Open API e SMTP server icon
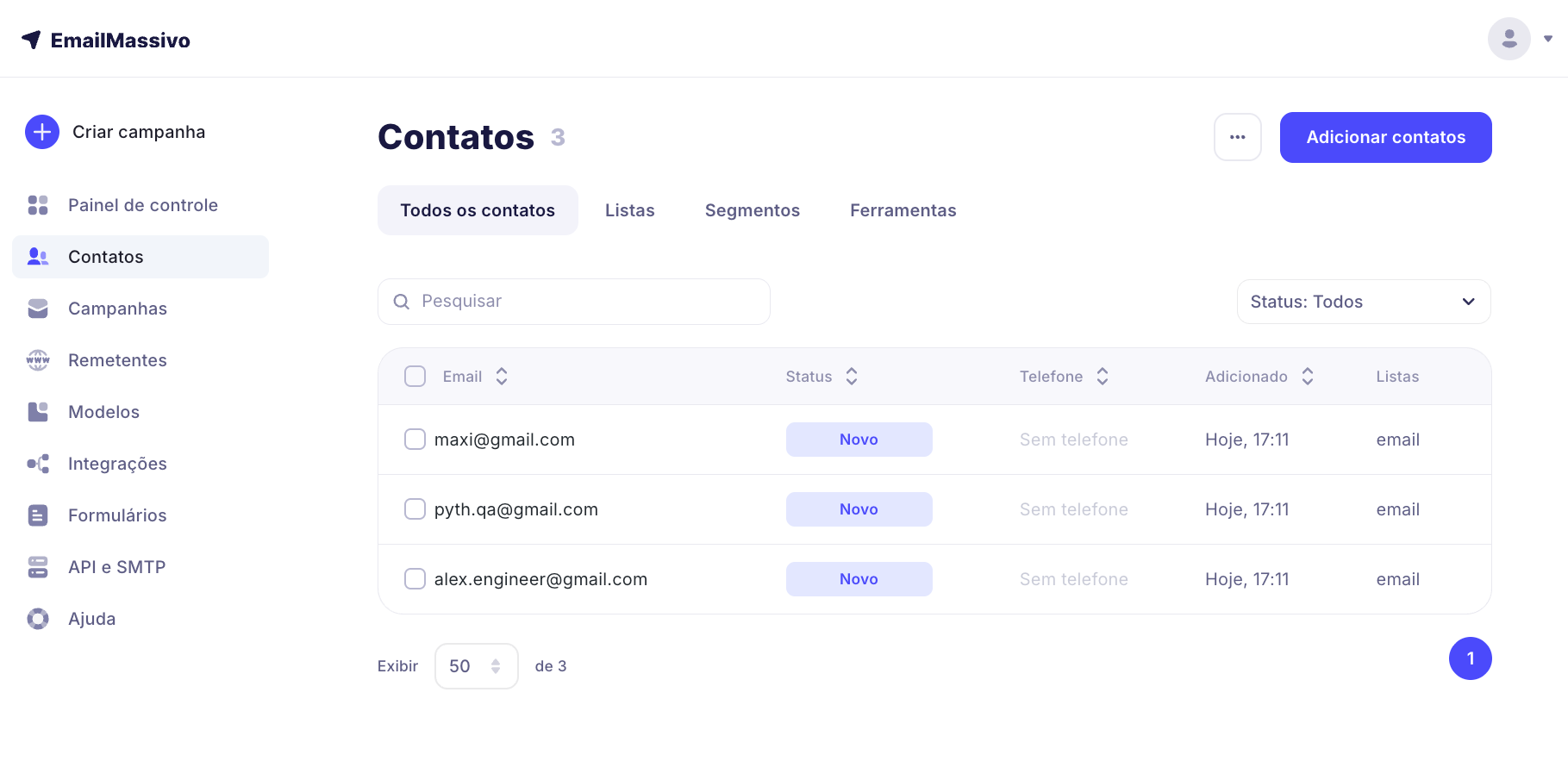Viewport: 1568px width, 761px height. [x=38, y=567]
